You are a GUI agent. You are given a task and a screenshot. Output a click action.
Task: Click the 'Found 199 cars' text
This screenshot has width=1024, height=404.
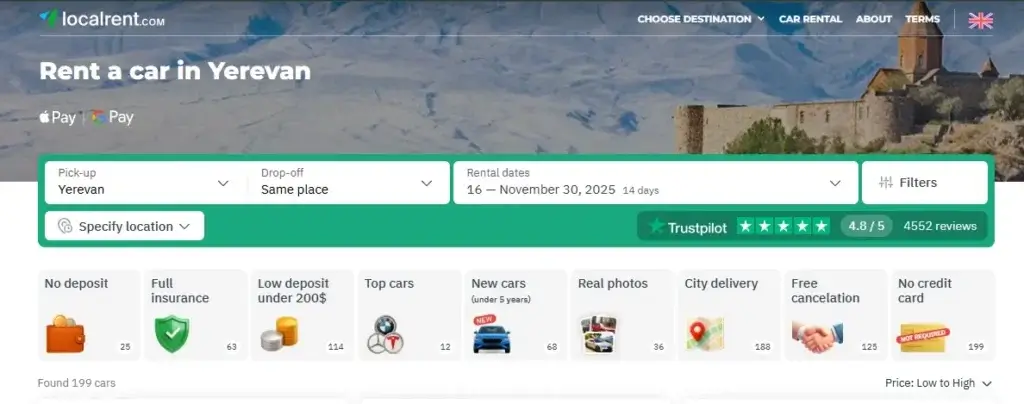coord(76,383)
